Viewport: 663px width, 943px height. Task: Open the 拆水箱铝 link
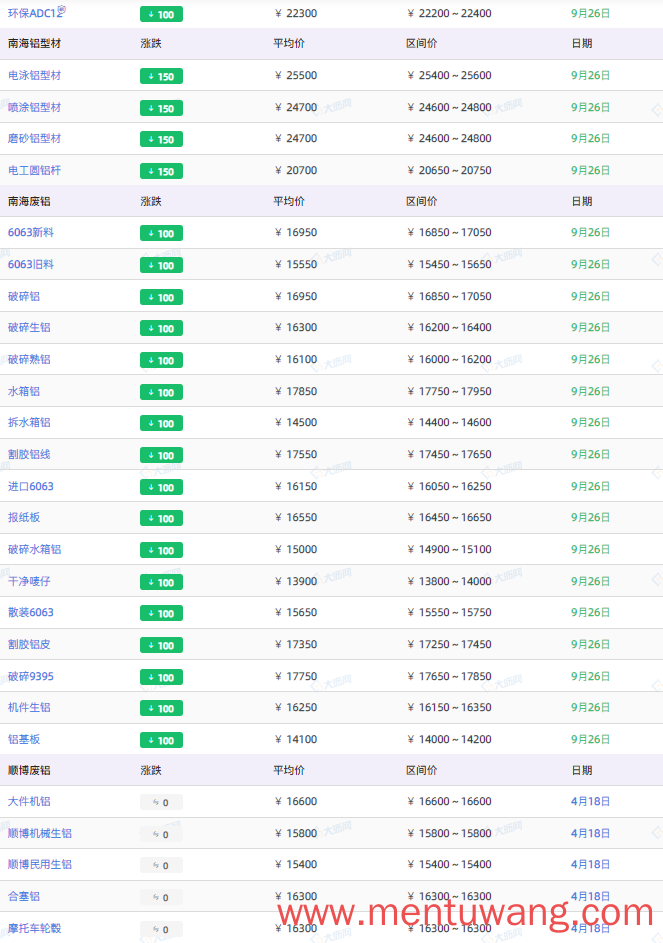click(29, 423)
